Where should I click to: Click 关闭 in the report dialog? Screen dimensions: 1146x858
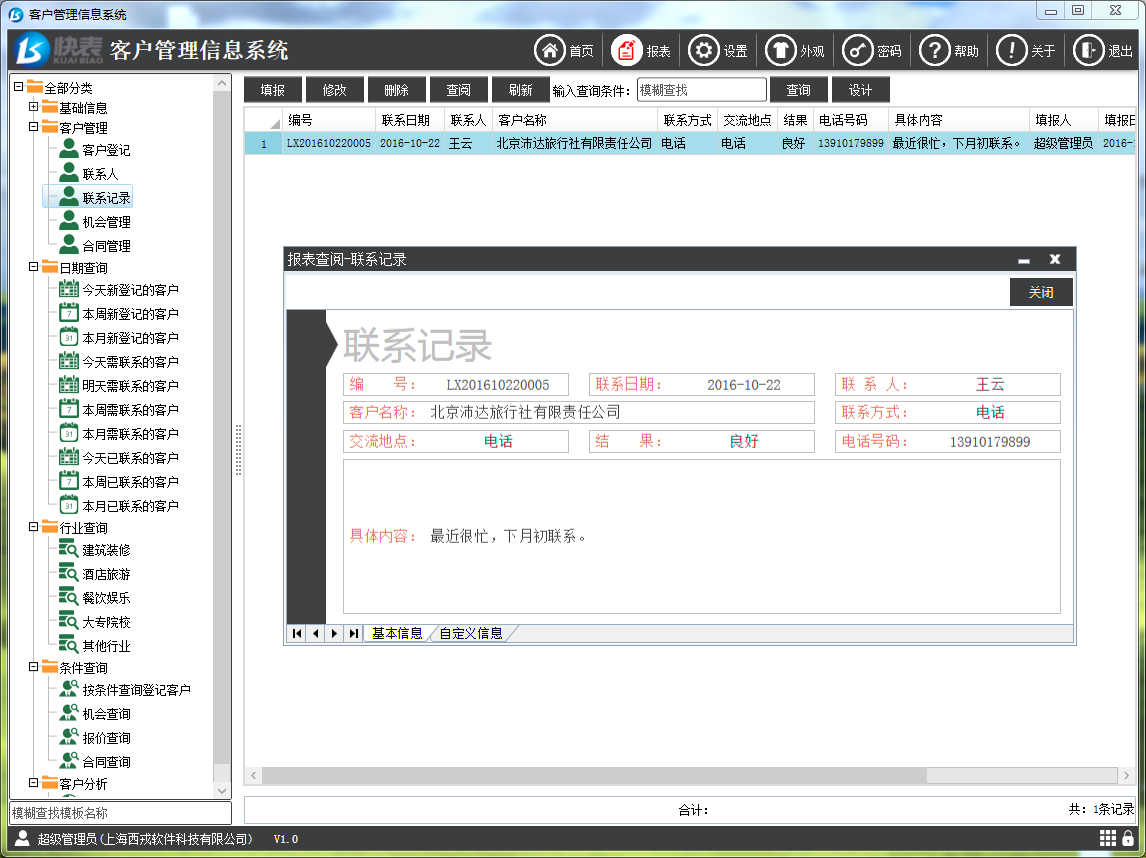1041,292
